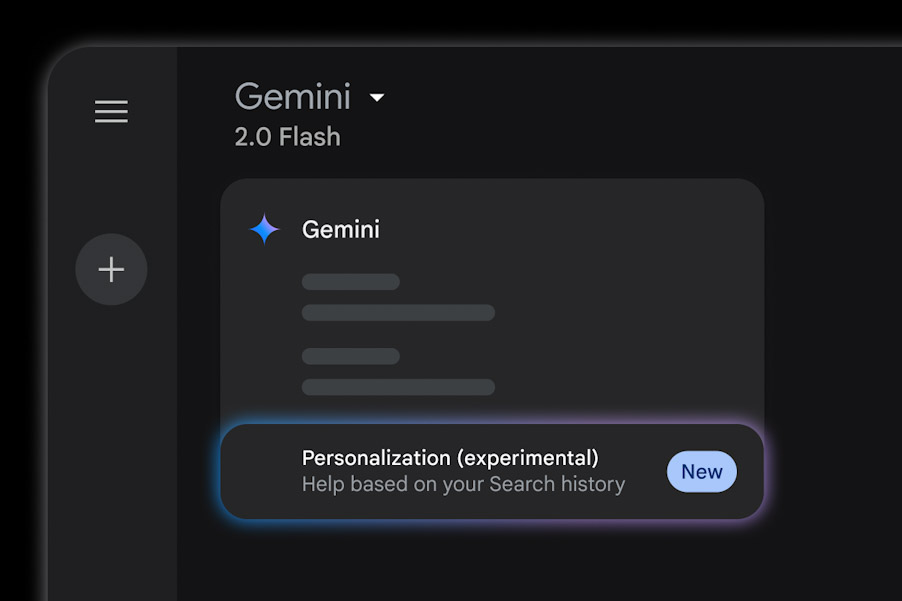Click the first long placeholder line
This screenshot has width=902, height=601.
398,313
